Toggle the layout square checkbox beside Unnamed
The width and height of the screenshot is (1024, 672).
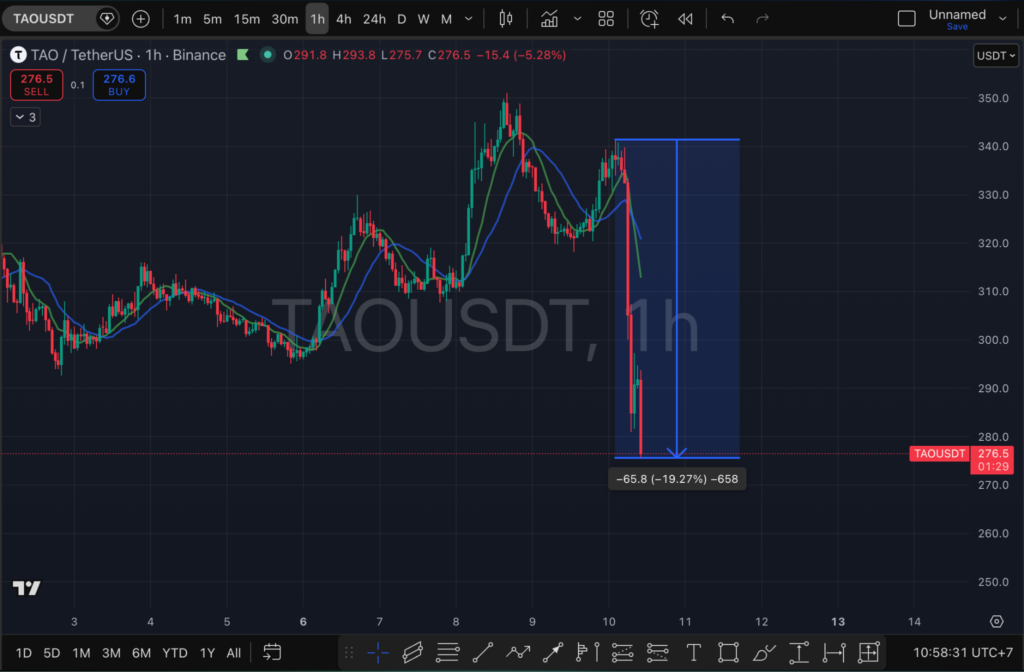tap(906, 19)
